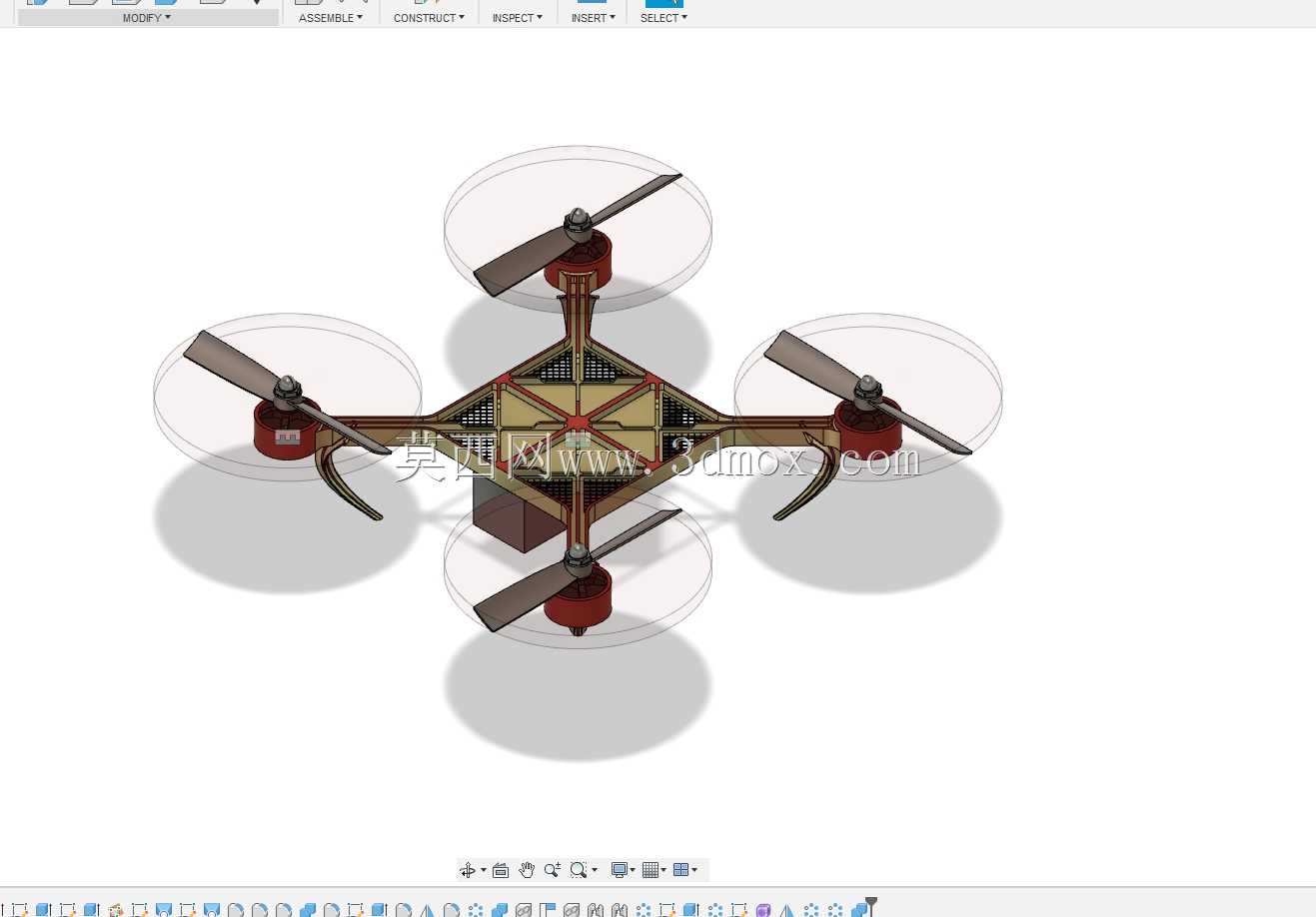
Task: Open the Display Settings monitor icon
Action: coord(620,870)
